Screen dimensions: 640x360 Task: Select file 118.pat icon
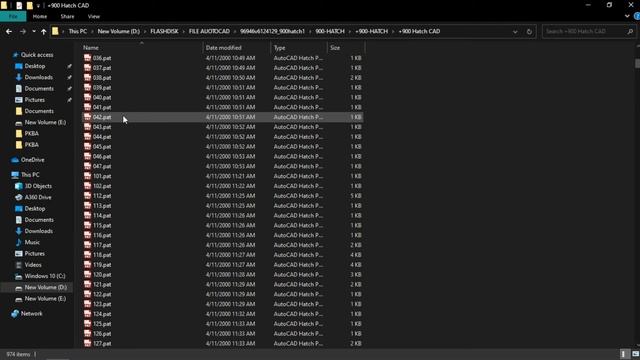pyautogui.click(x=87, y=255)
